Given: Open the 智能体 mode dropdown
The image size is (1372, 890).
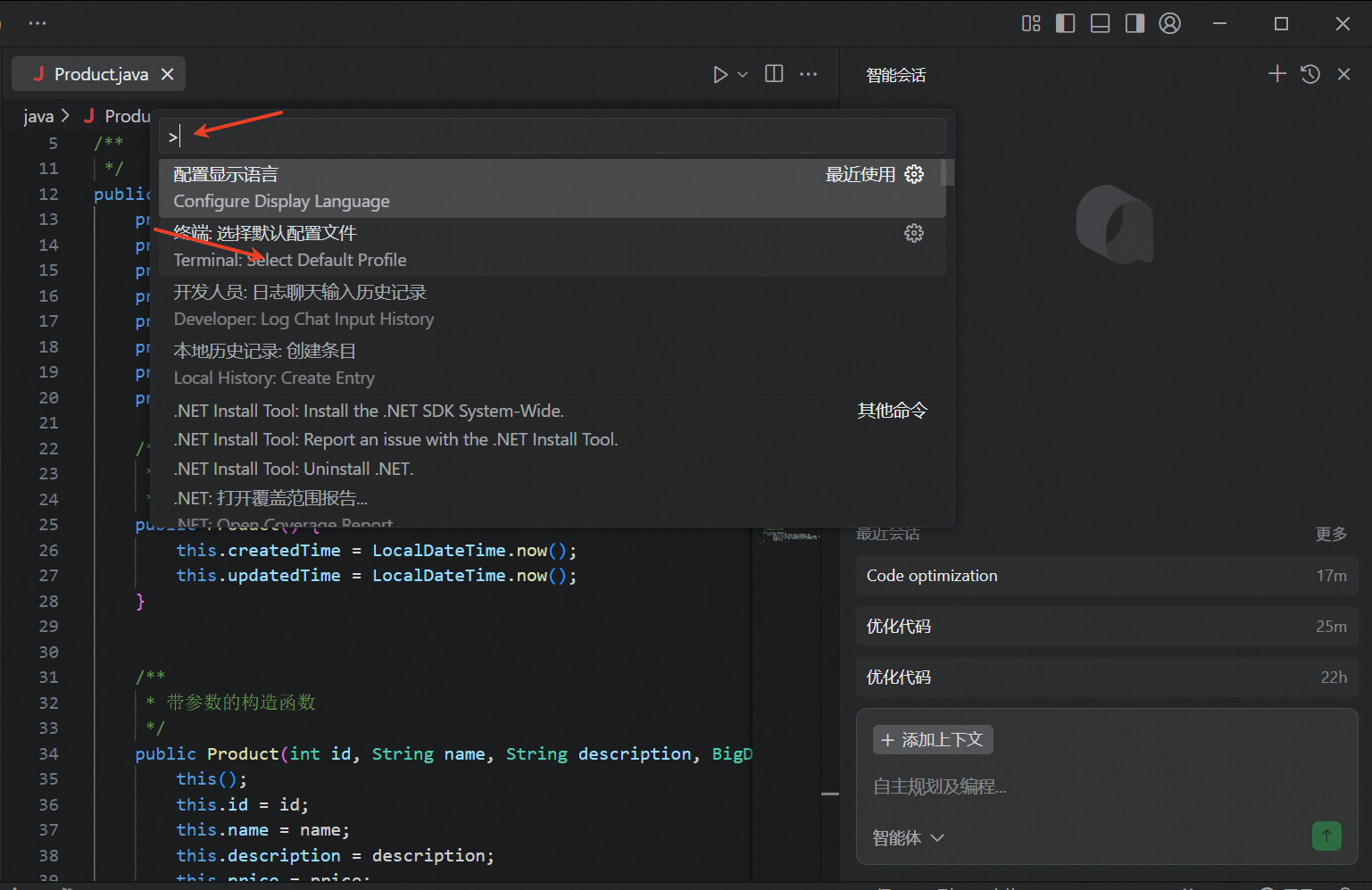Looking at the screenshot, I should 908,838.
